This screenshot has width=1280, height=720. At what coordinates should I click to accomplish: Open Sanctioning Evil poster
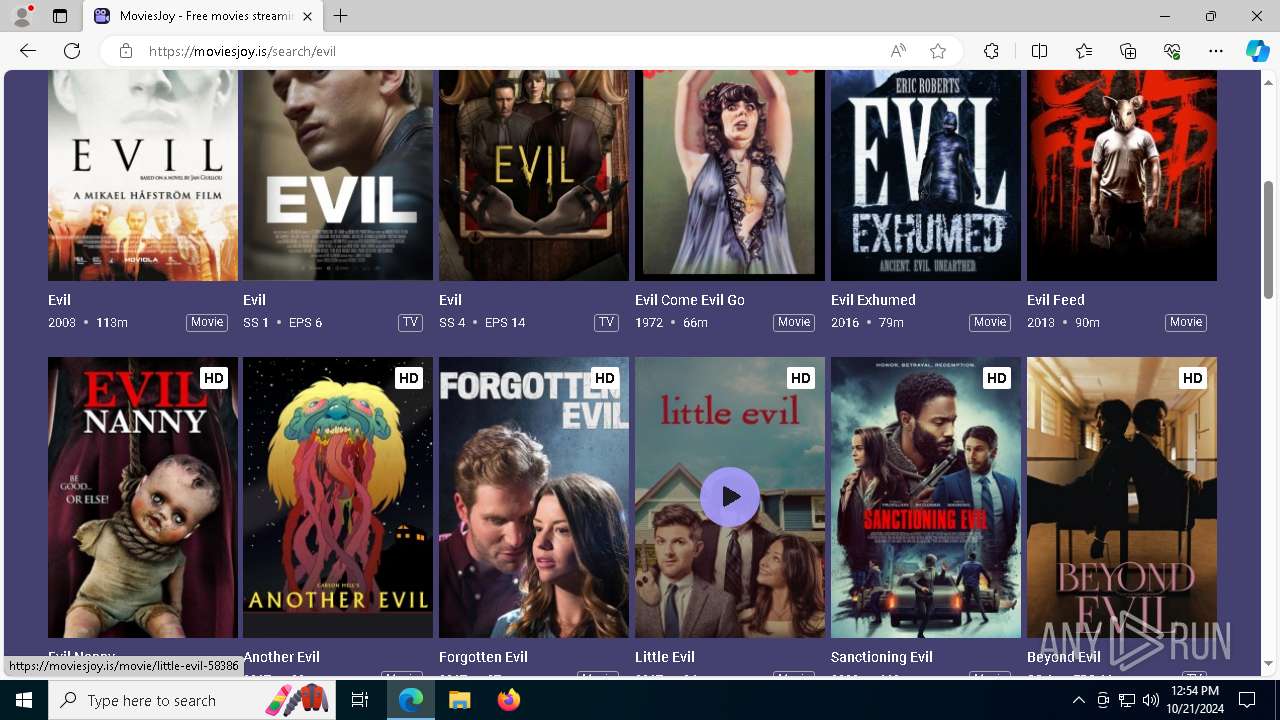(x=926, y=497)
